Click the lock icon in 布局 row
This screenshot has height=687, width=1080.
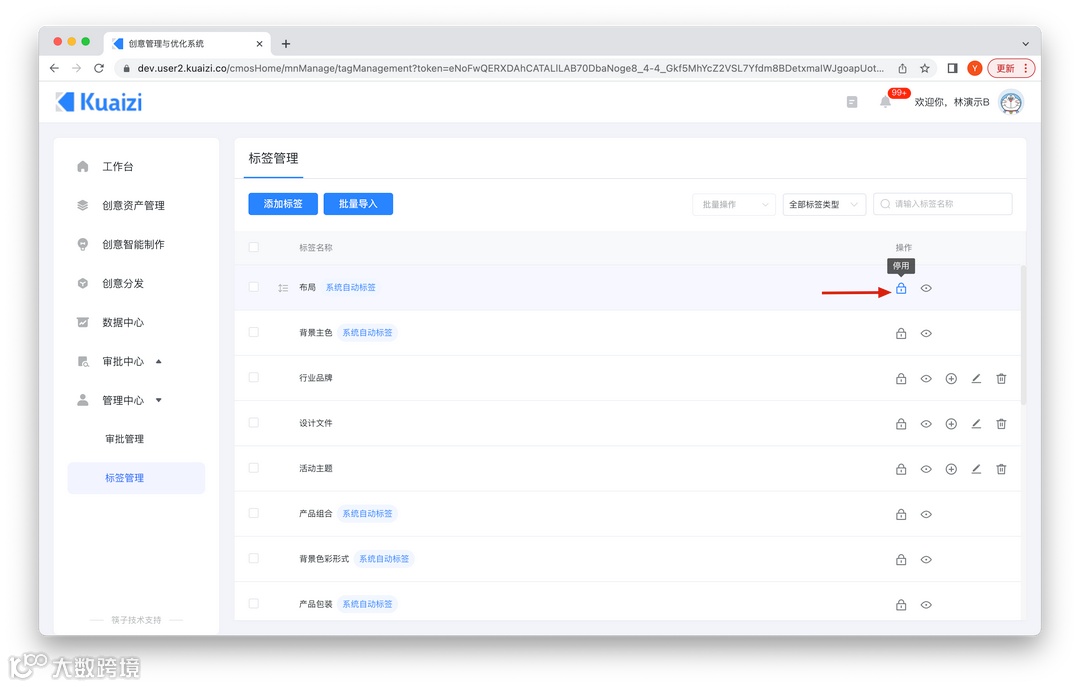(x=901, y=288)
